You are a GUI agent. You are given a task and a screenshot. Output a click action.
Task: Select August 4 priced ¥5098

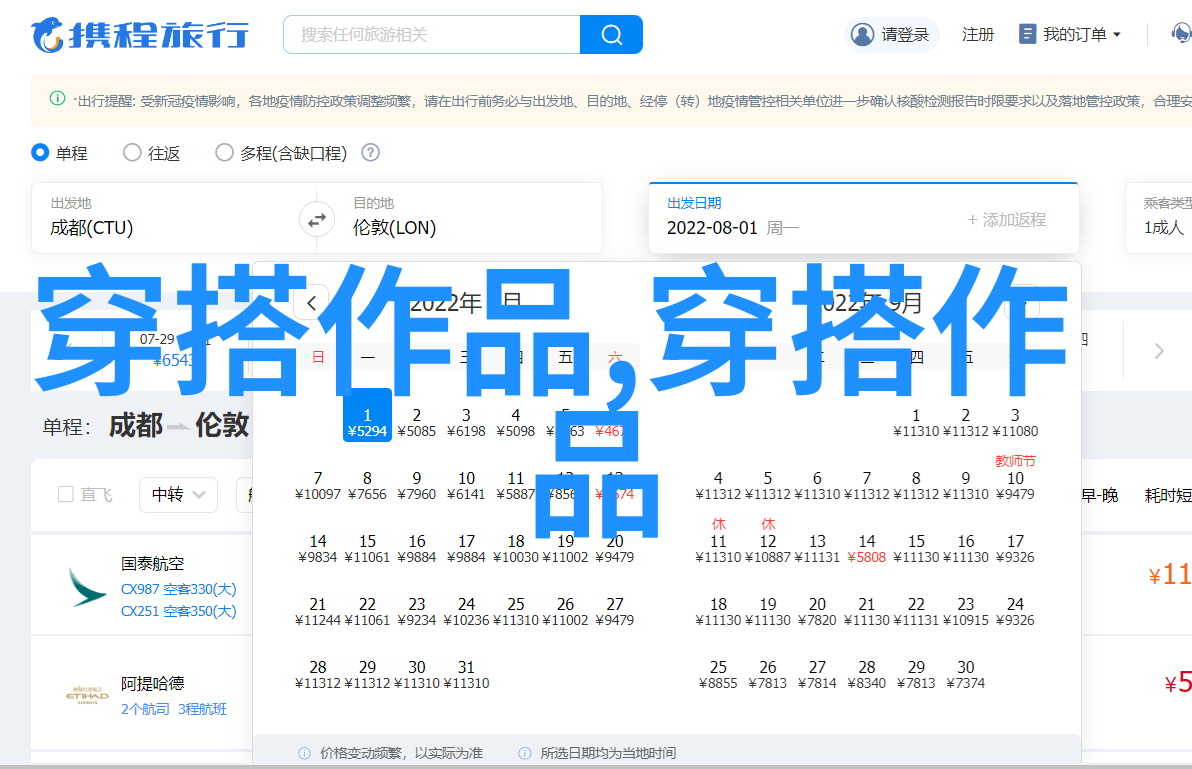click(x=515, y=422)
